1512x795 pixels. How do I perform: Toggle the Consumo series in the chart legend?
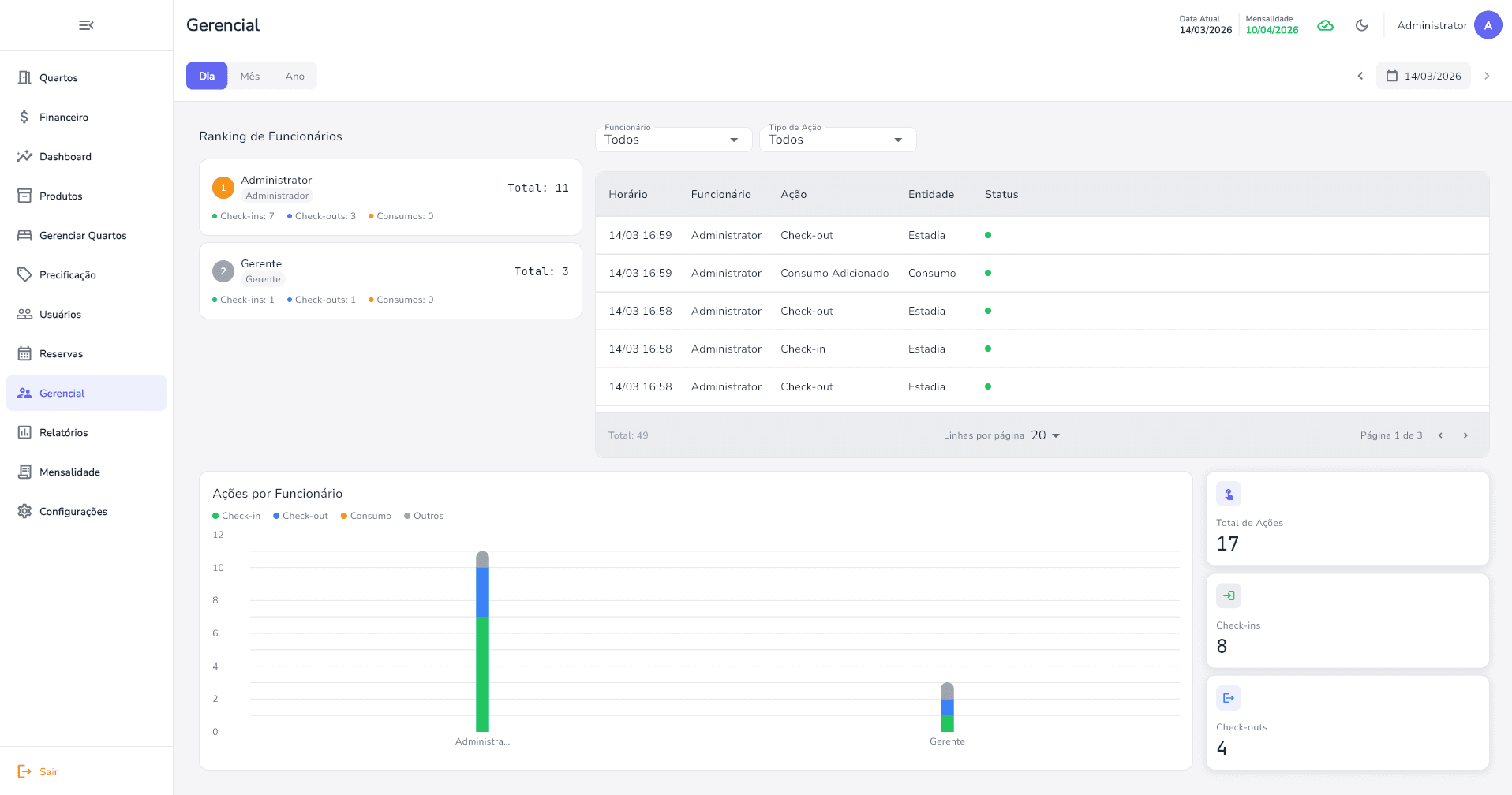(x=366, y=516)
